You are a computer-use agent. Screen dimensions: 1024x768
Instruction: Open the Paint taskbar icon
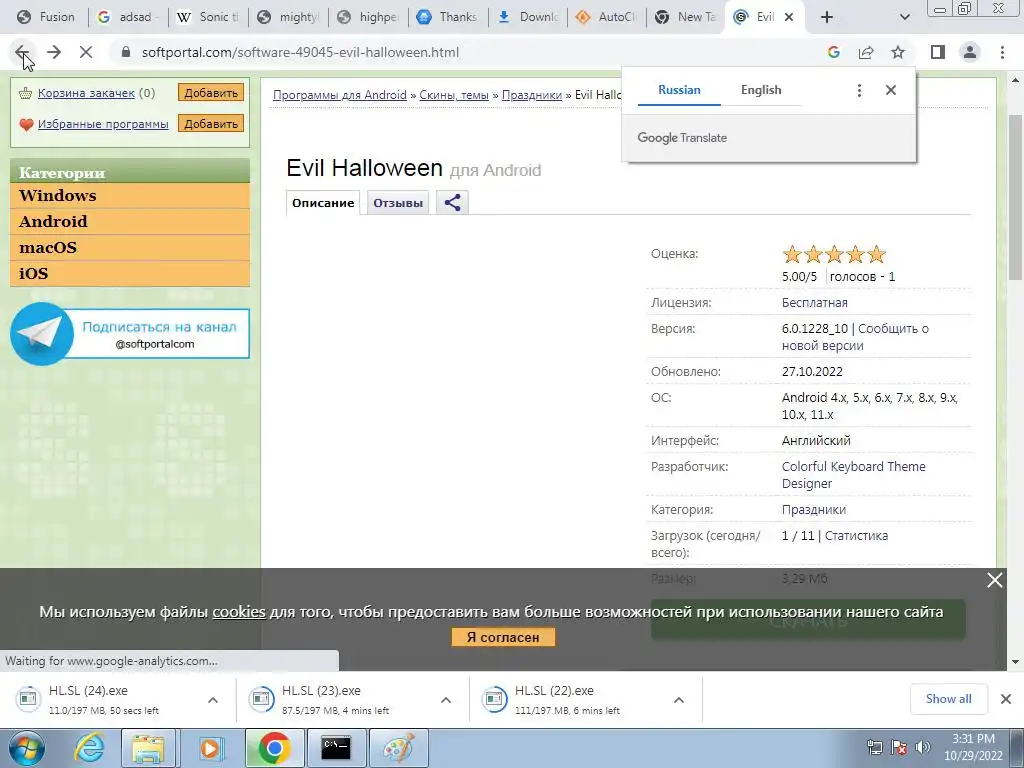[x=398, y=748]
